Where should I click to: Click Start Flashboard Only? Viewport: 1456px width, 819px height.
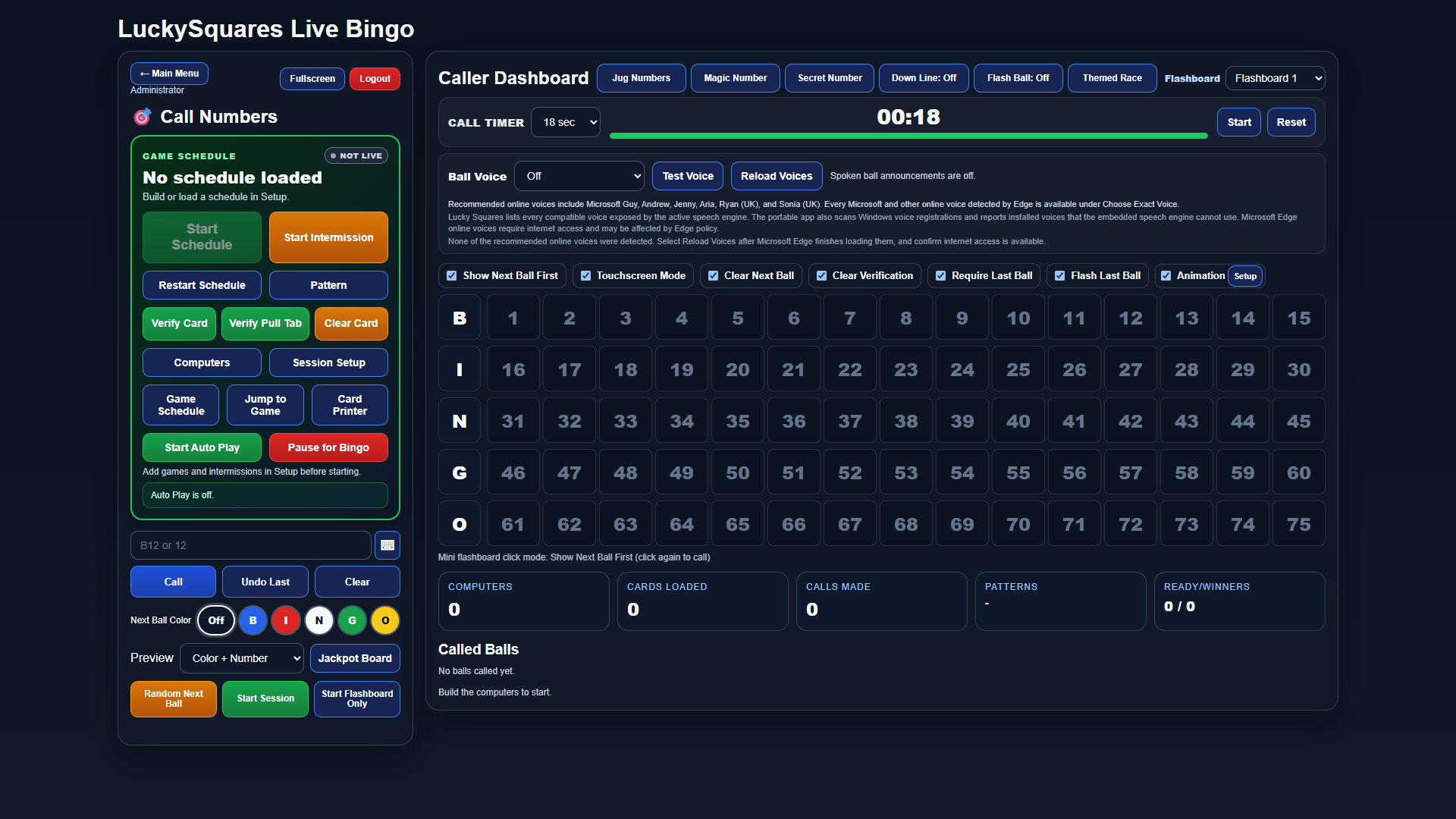click(x=357, y=698)
